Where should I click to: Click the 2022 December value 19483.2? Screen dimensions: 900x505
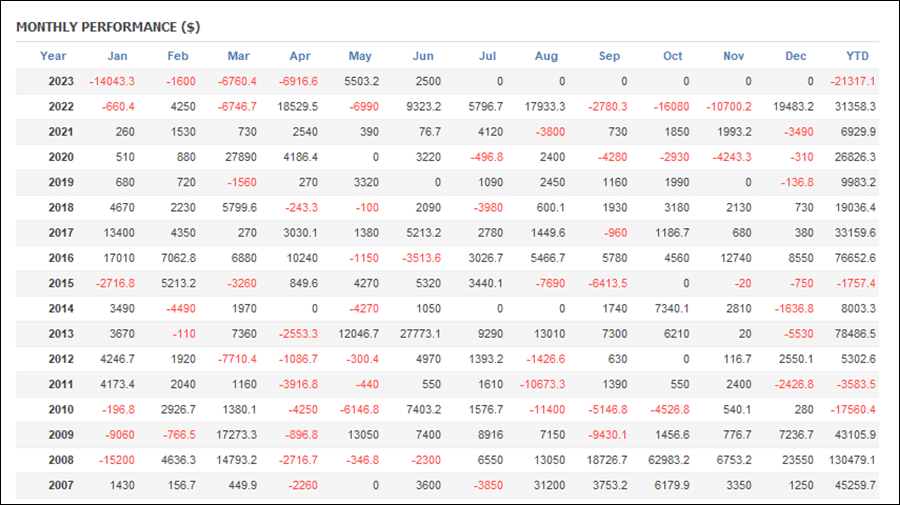pyautogui.click(x=793, y=107)
